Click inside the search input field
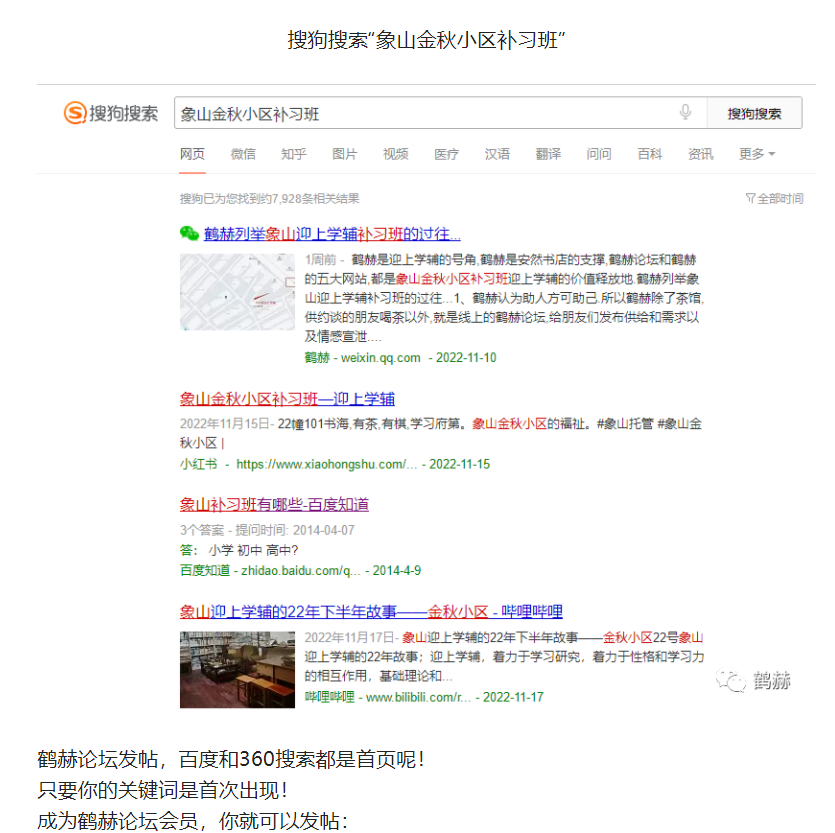The image size is (835, 833). pyautogui.click(x=420, y=113)
